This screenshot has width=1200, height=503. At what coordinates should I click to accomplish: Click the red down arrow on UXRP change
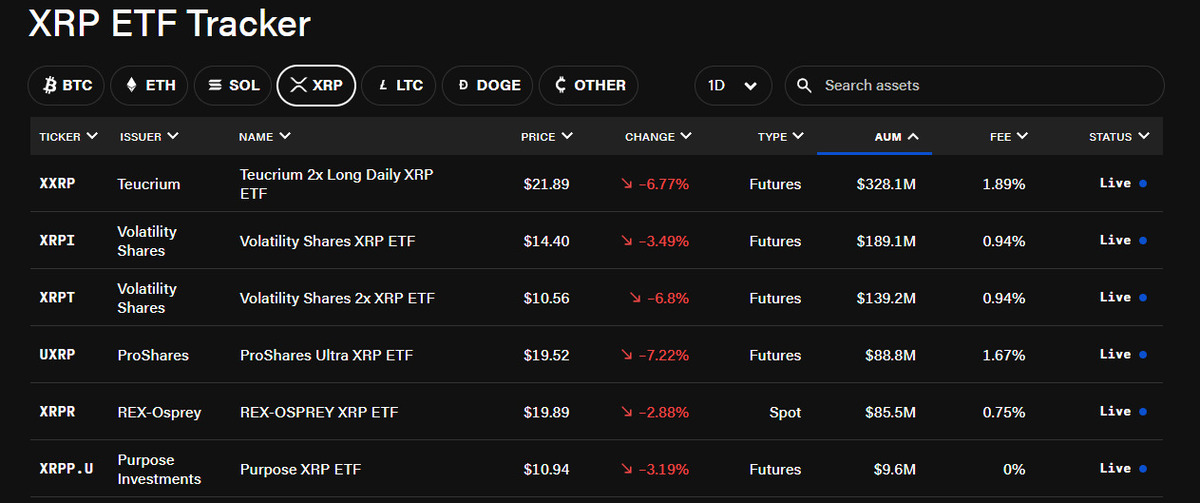627,355
